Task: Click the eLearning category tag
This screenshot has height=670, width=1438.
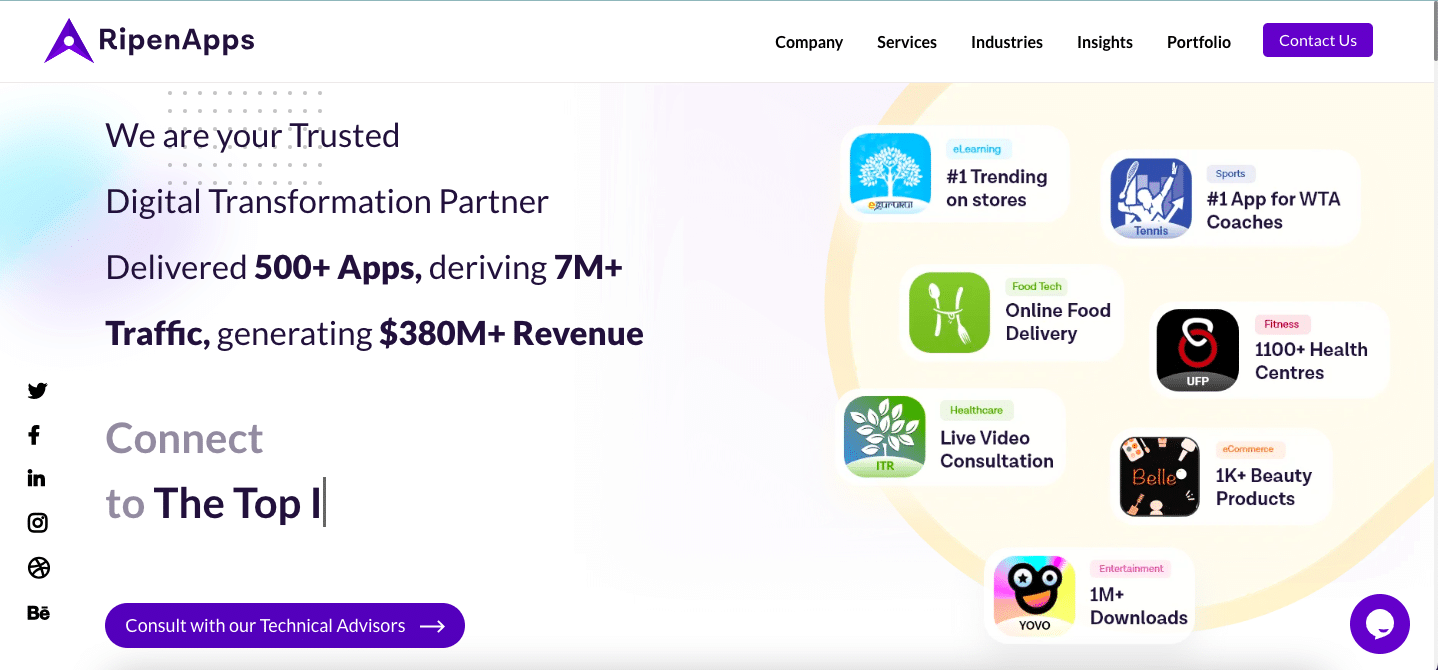Action: (x=977, y=149)
